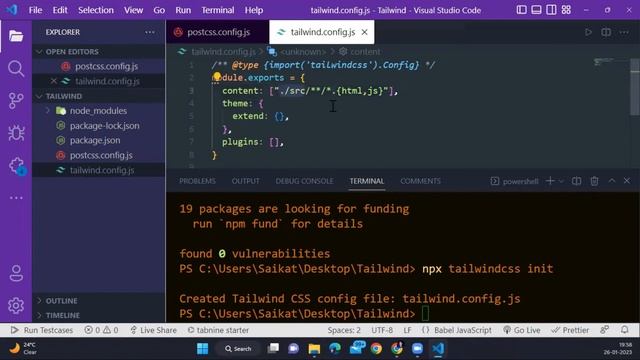640x360 pixels.
Task: Click Go Live server button
Action: (x=522, y=330)
